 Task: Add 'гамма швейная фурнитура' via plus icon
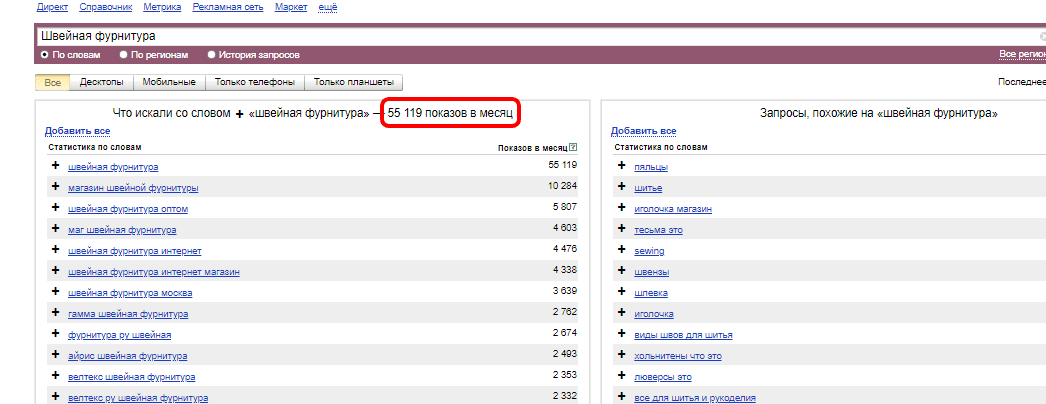pyautogui.click(x=55, y=313)
